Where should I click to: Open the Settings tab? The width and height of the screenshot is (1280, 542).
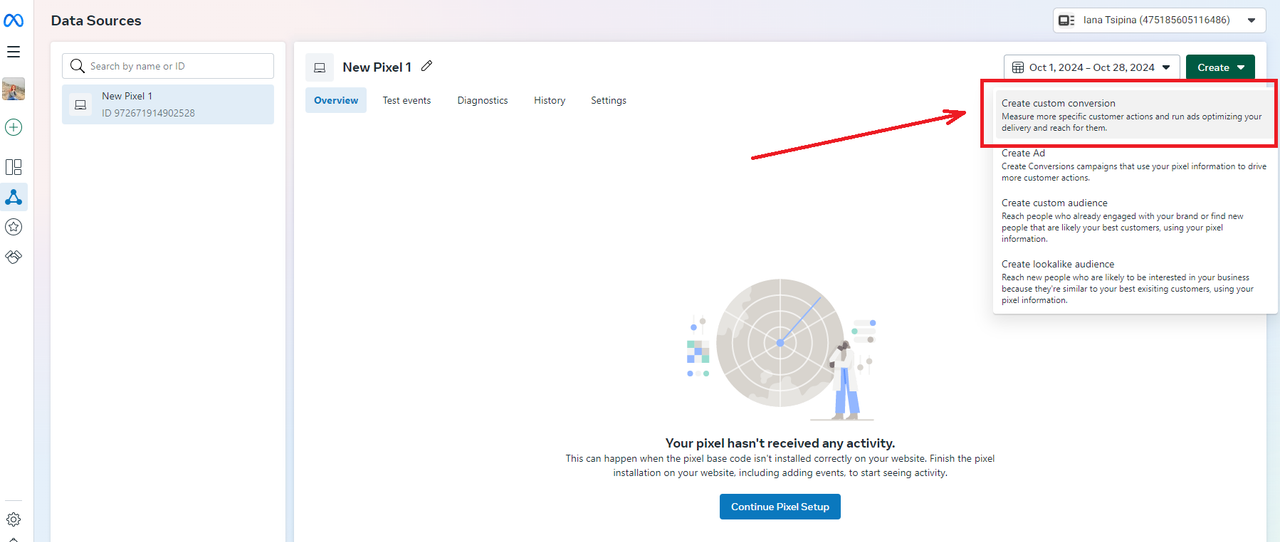[609, 100]
